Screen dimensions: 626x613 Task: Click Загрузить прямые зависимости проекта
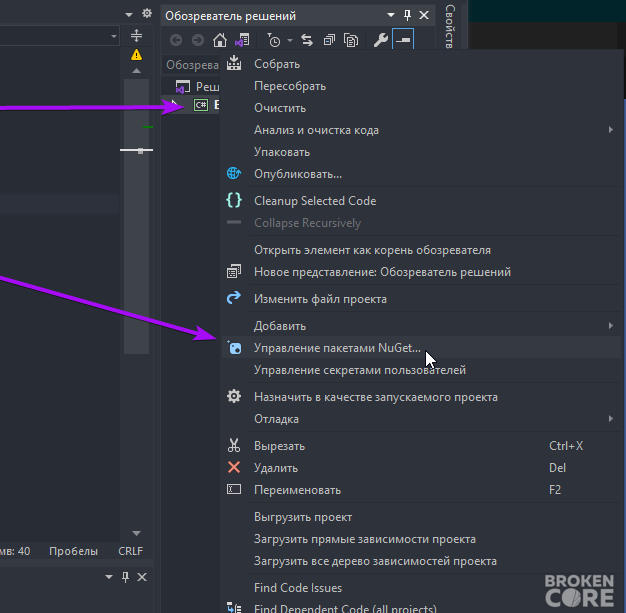coord(420,539)
